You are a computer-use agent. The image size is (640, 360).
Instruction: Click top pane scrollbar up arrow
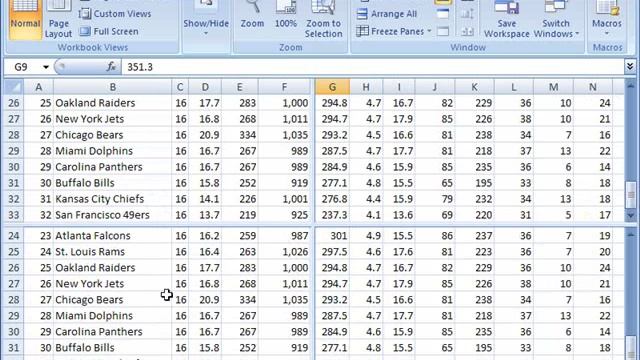coord(630,86)
